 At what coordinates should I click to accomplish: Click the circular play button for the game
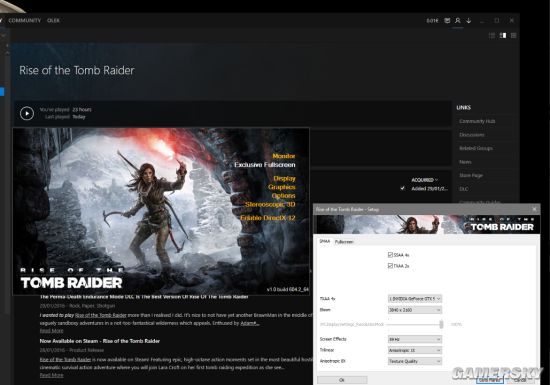27,113
